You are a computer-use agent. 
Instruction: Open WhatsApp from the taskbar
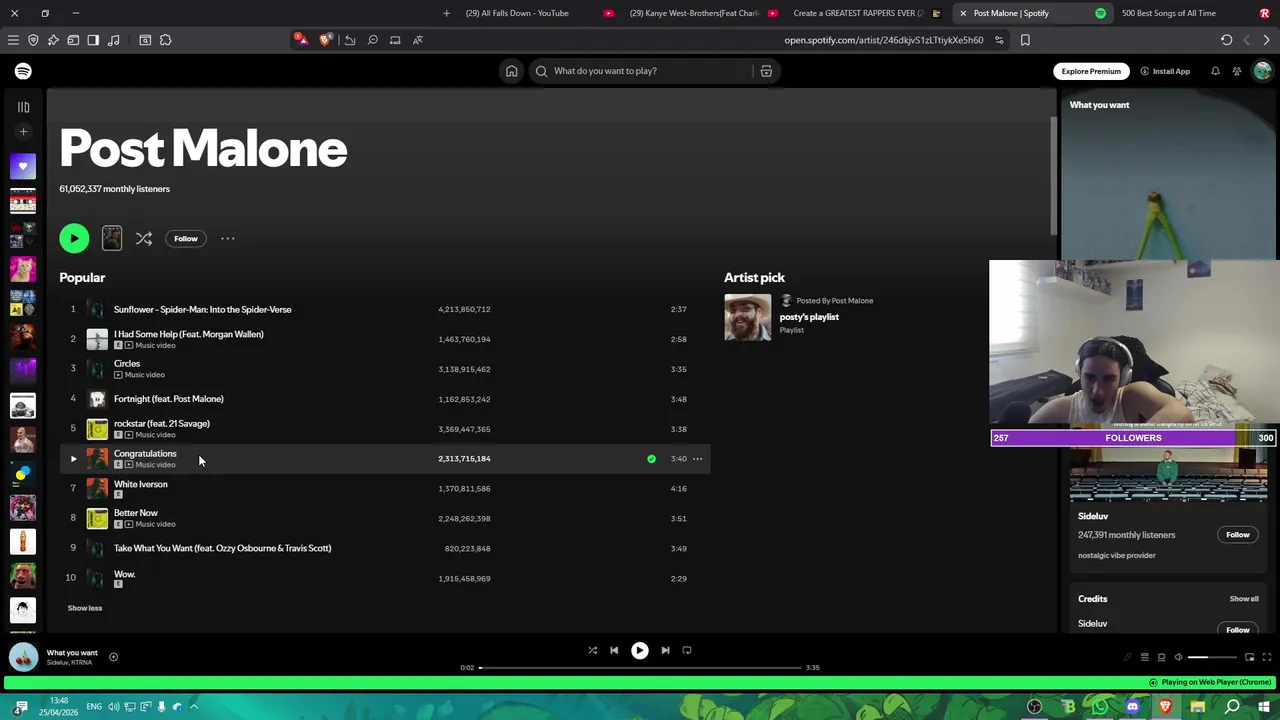click(x=1100, y=707)
